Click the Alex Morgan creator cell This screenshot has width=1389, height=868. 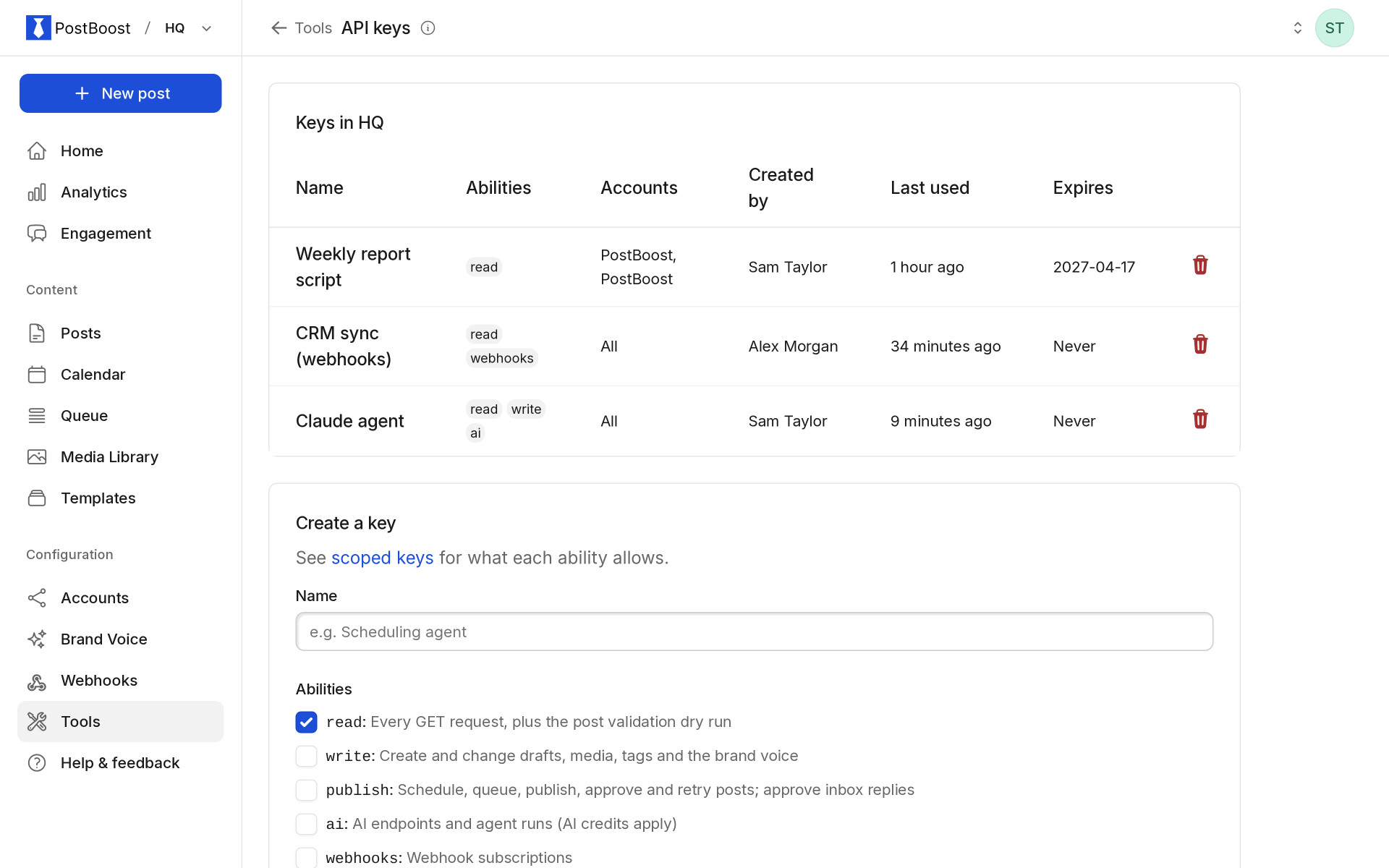793,346
